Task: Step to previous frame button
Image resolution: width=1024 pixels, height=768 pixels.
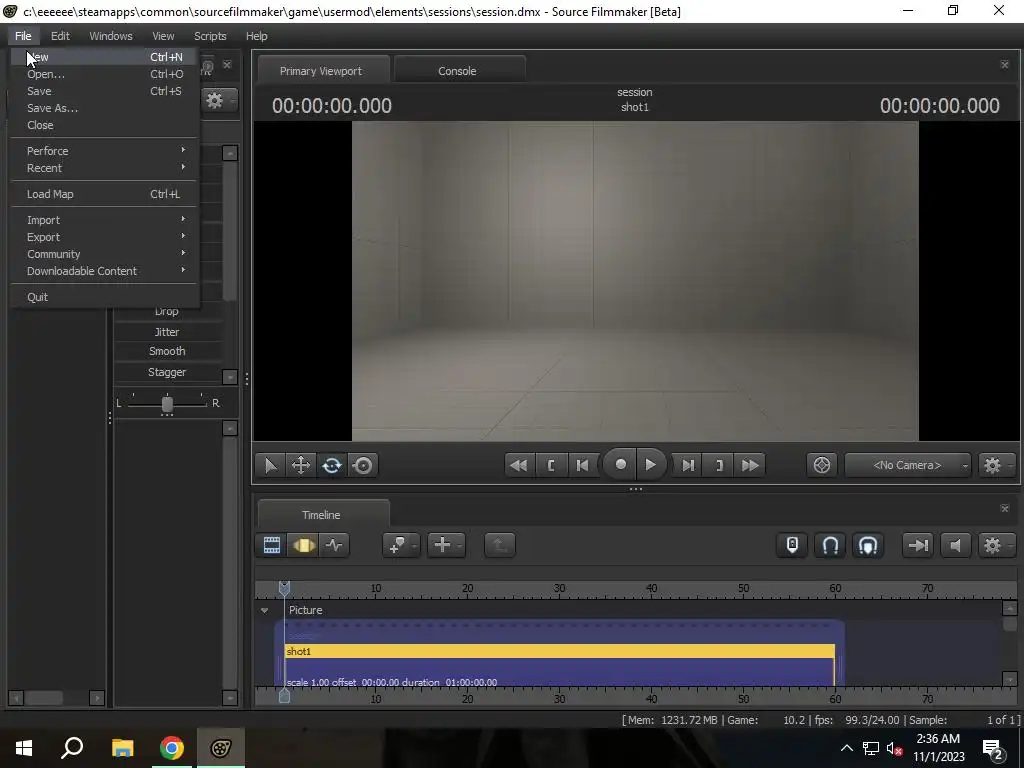Action: (x=582, y=466)
